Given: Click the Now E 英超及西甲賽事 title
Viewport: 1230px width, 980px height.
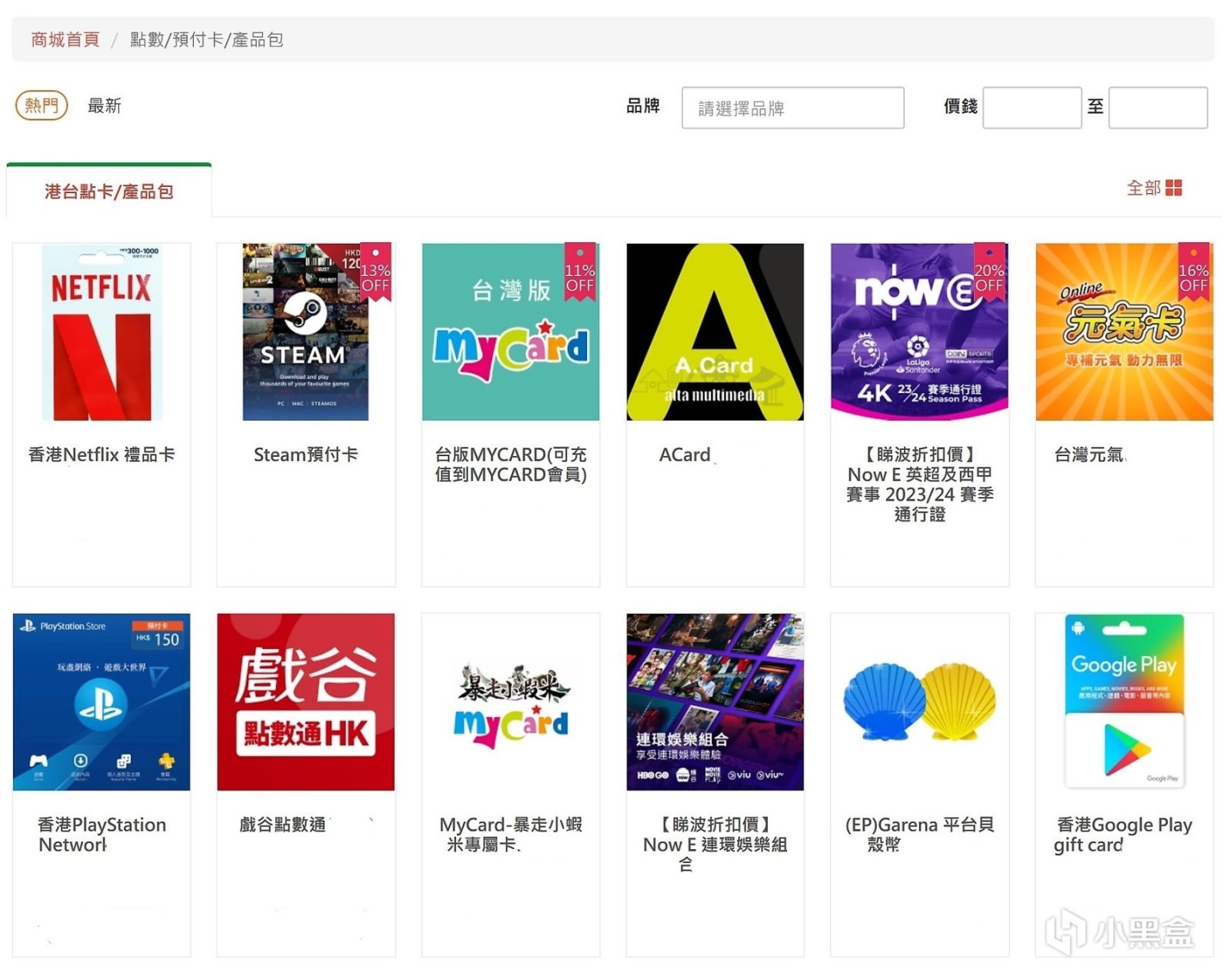Looking at the screenshot, I should (x=920, y=484).
